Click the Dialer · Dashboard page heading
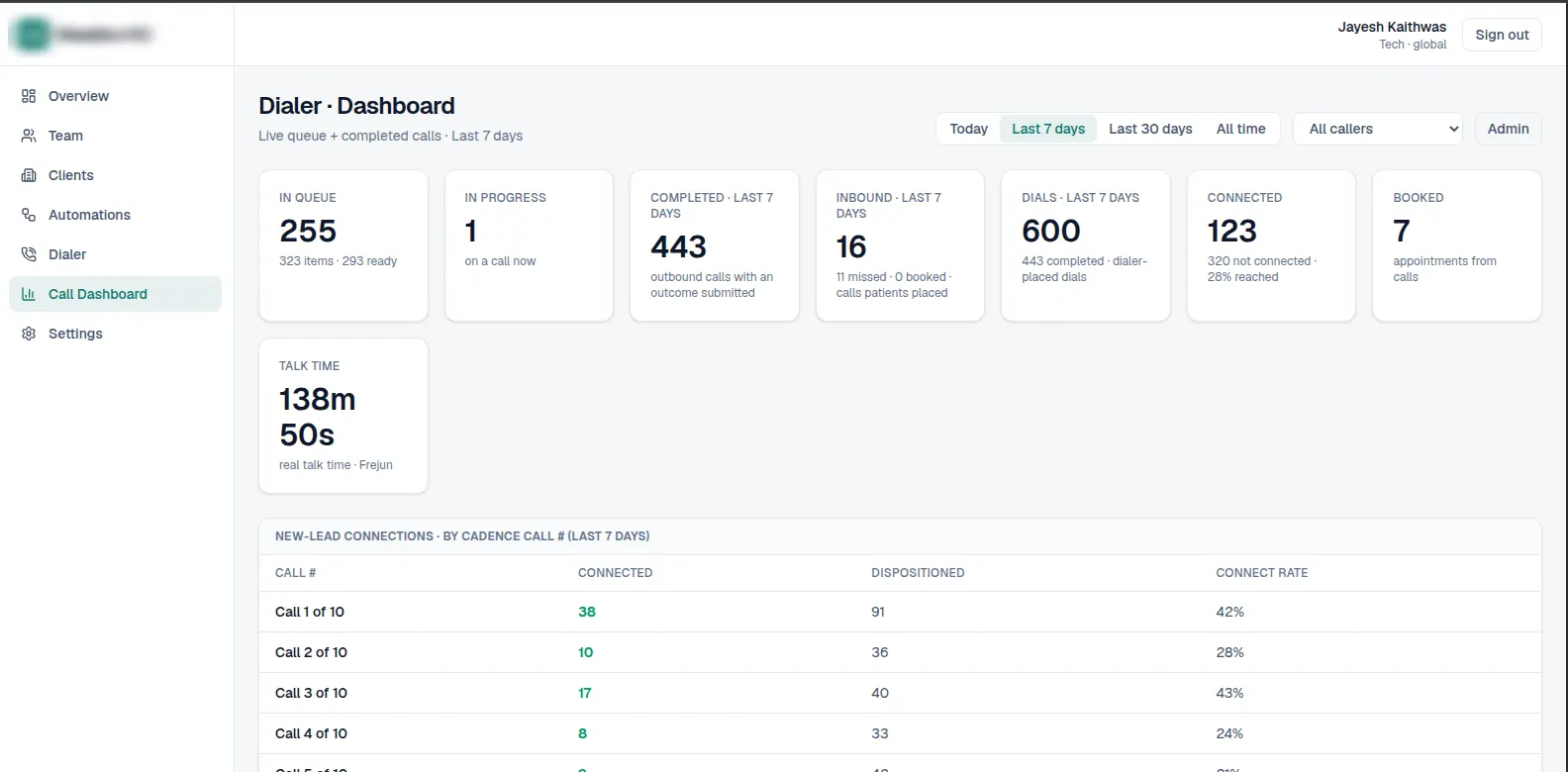The height and width of the screenshot is (772, 1568). coord(356,106)
